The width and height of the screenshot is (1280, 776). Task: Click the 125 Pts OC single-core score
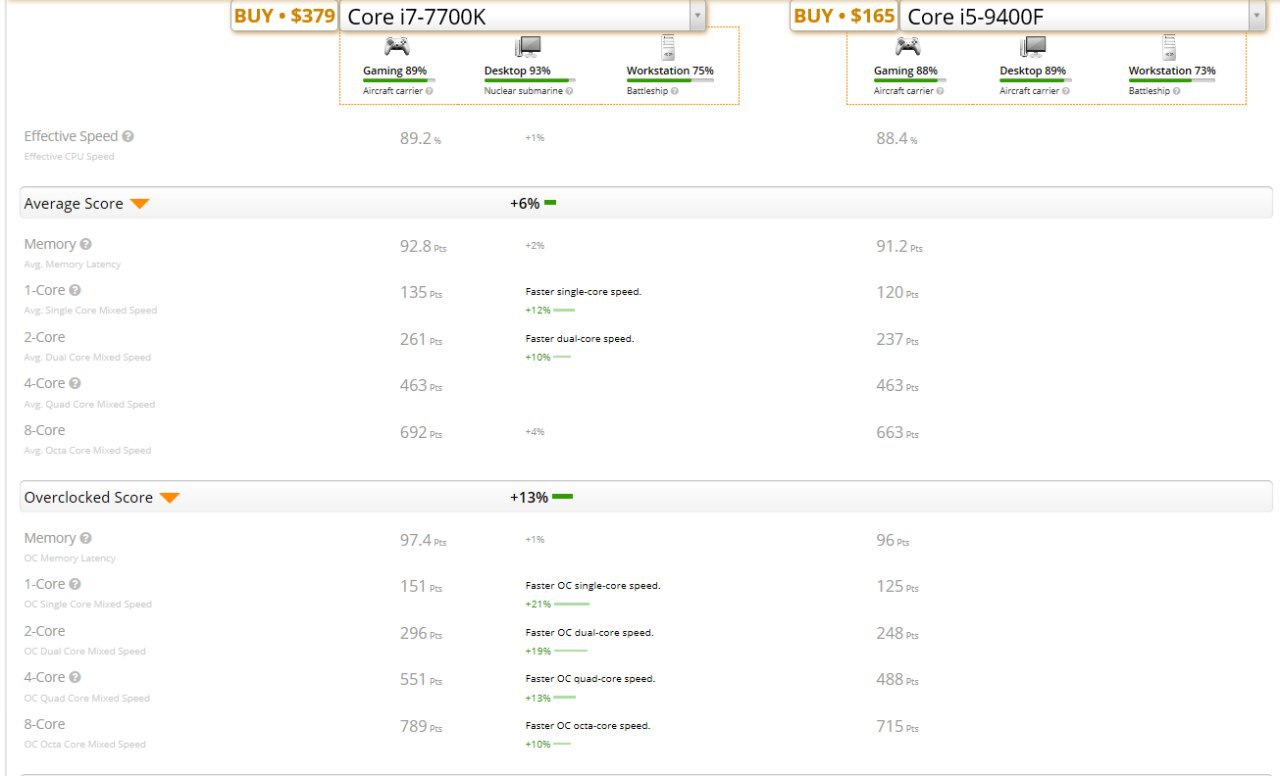tap(897, 587)
